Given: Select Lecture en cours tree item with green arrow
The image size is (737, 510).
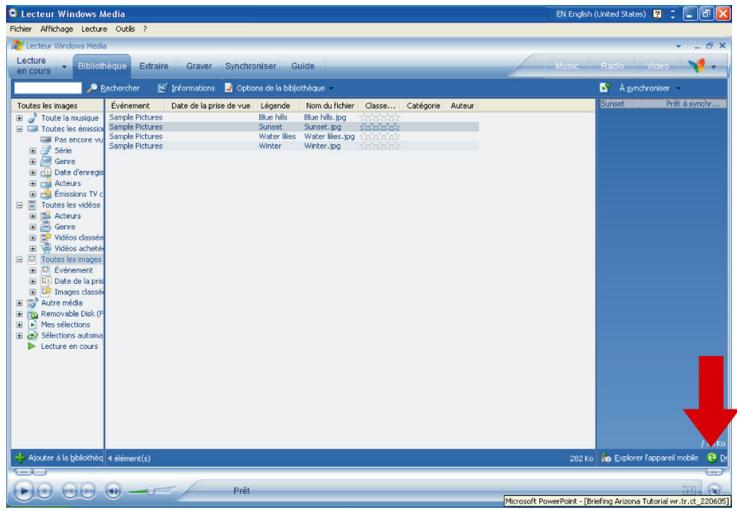Looking at the screenshot, I should [x=69, y=346].
